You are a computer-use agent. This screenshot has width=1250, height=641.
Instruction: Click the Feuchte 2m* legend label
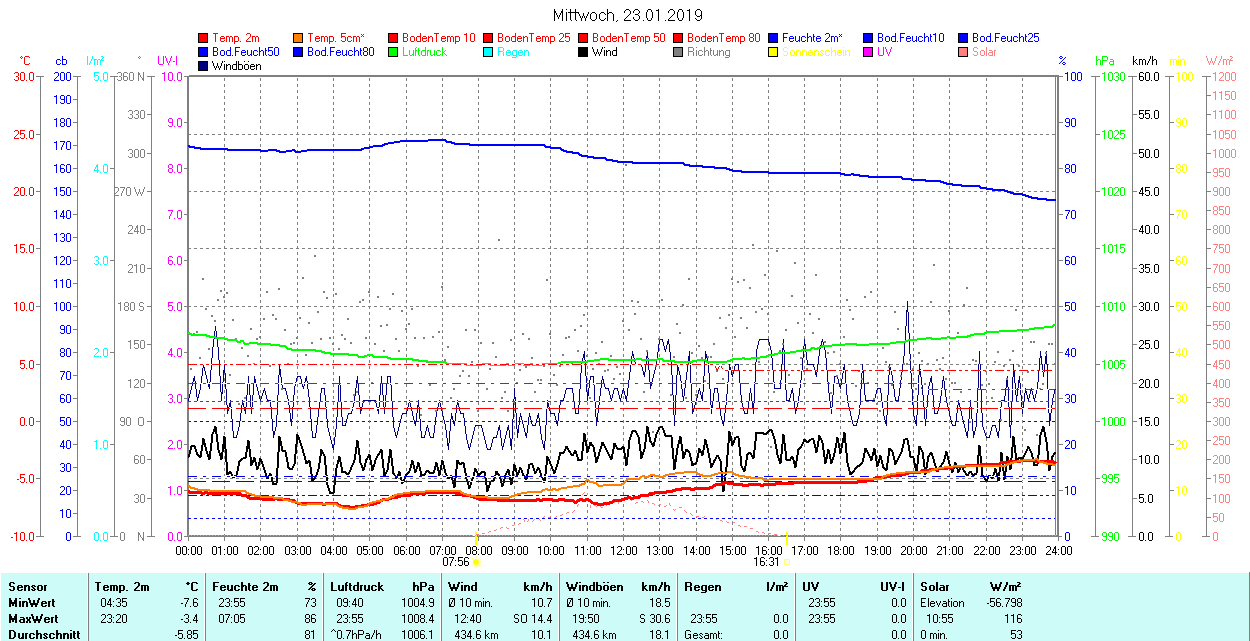813,38
